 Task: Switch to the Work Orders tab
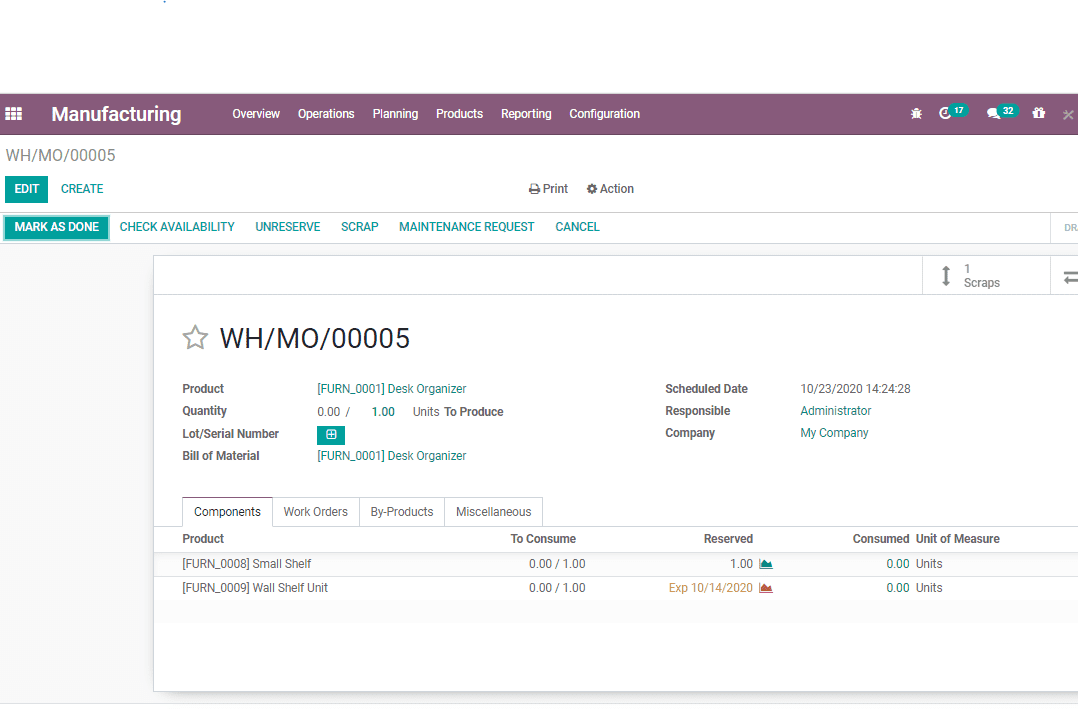pyautogui.click(x=316, y=511)
